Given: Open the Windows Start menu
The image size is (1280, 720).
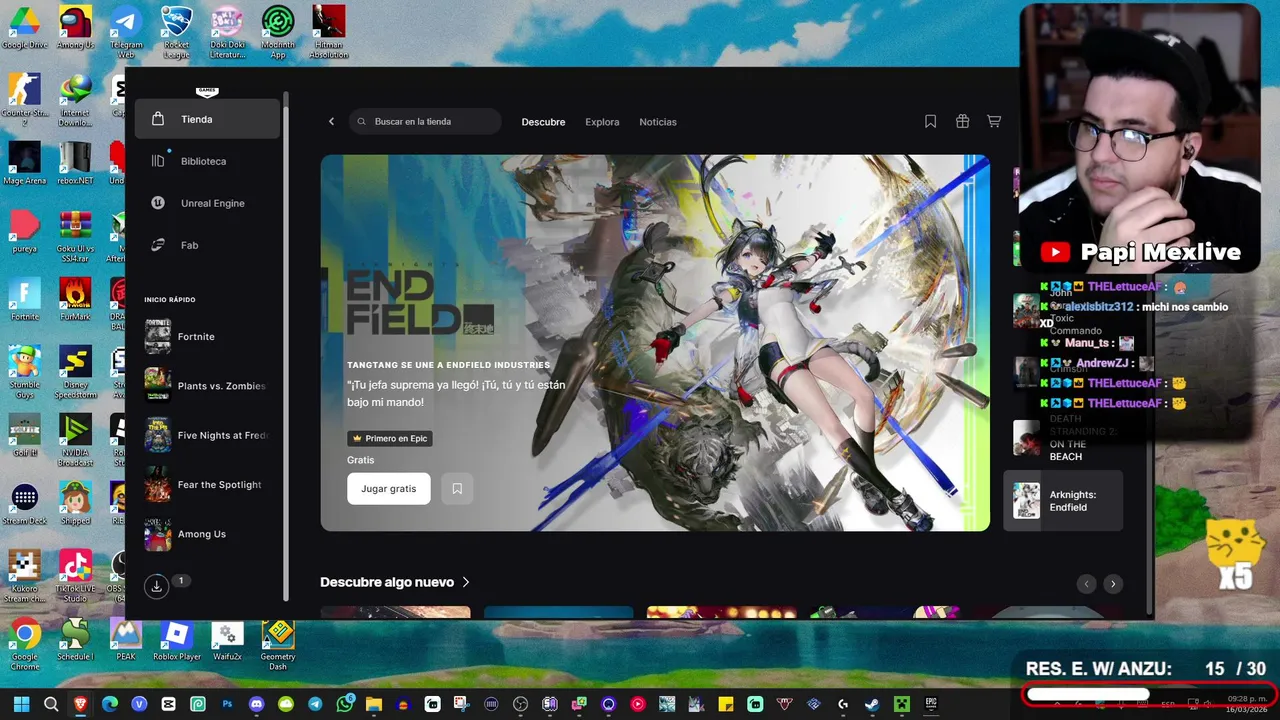Looking at the screenshot, I should tap(21, 704).
